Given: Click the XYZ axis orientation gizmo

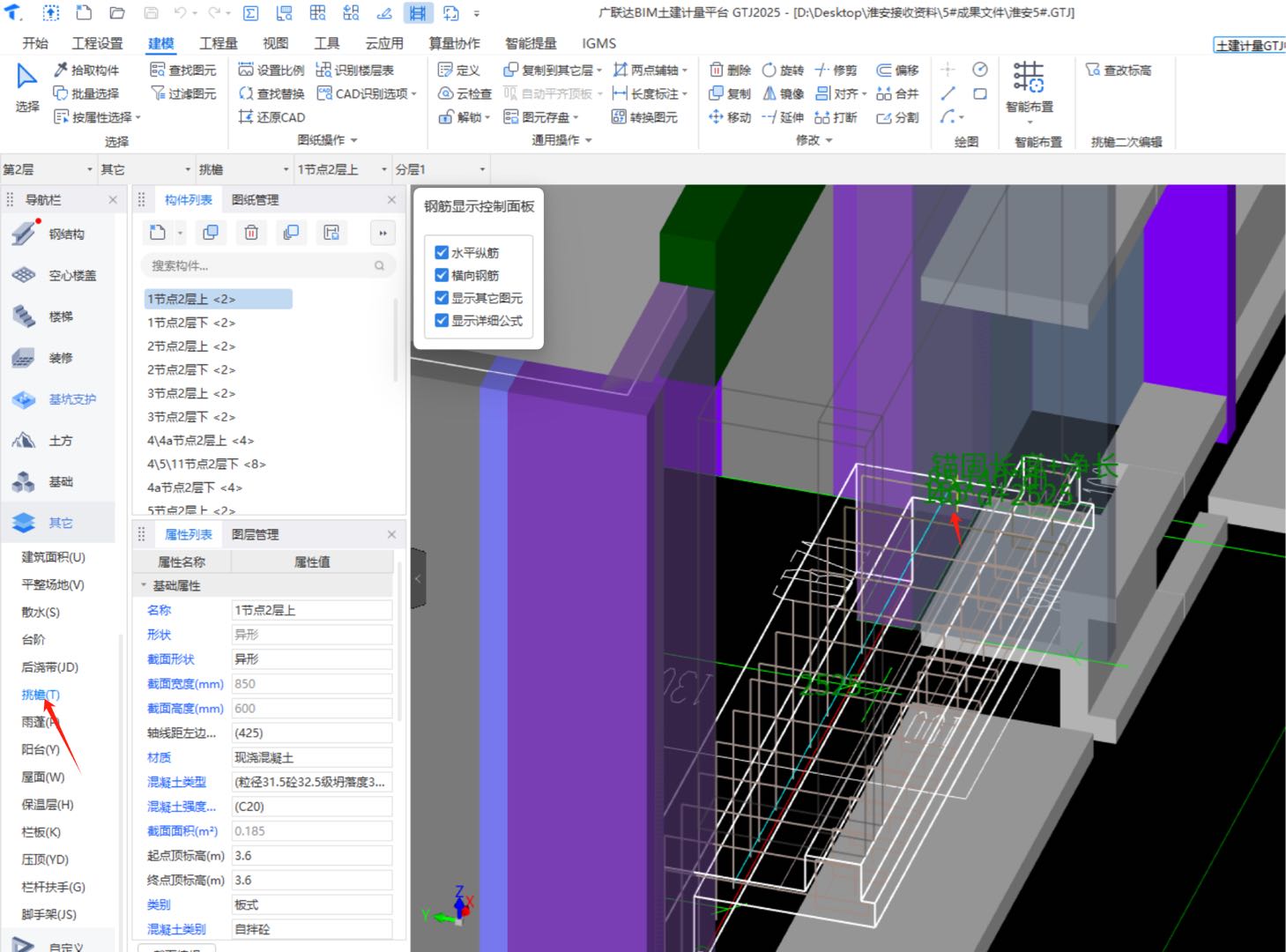Looking at the screenshot, I should [x=451, y=907].
